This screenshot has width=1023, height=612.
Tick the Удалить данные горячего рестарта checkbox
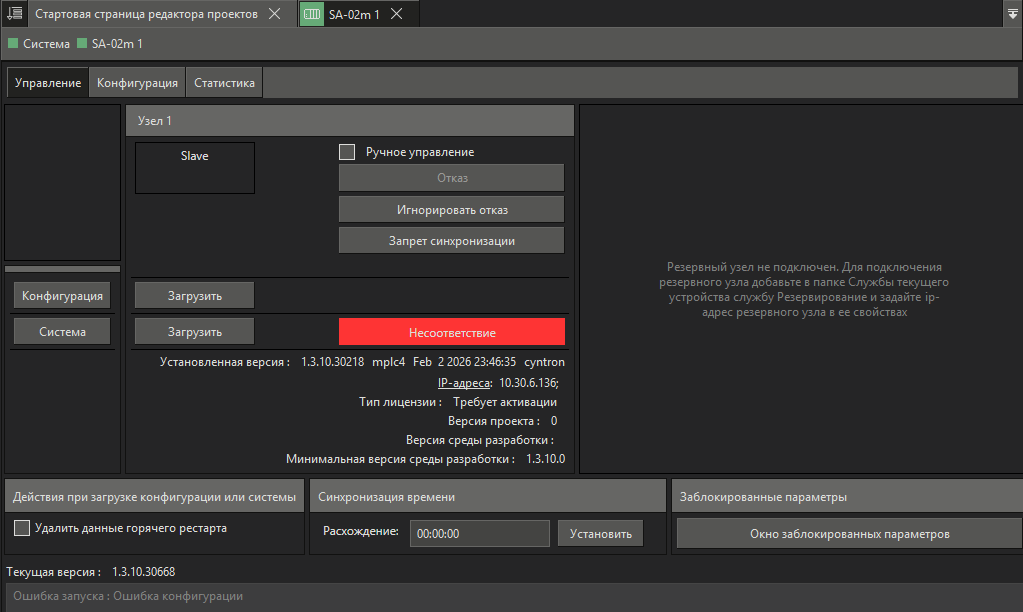(x=22, y=528)
